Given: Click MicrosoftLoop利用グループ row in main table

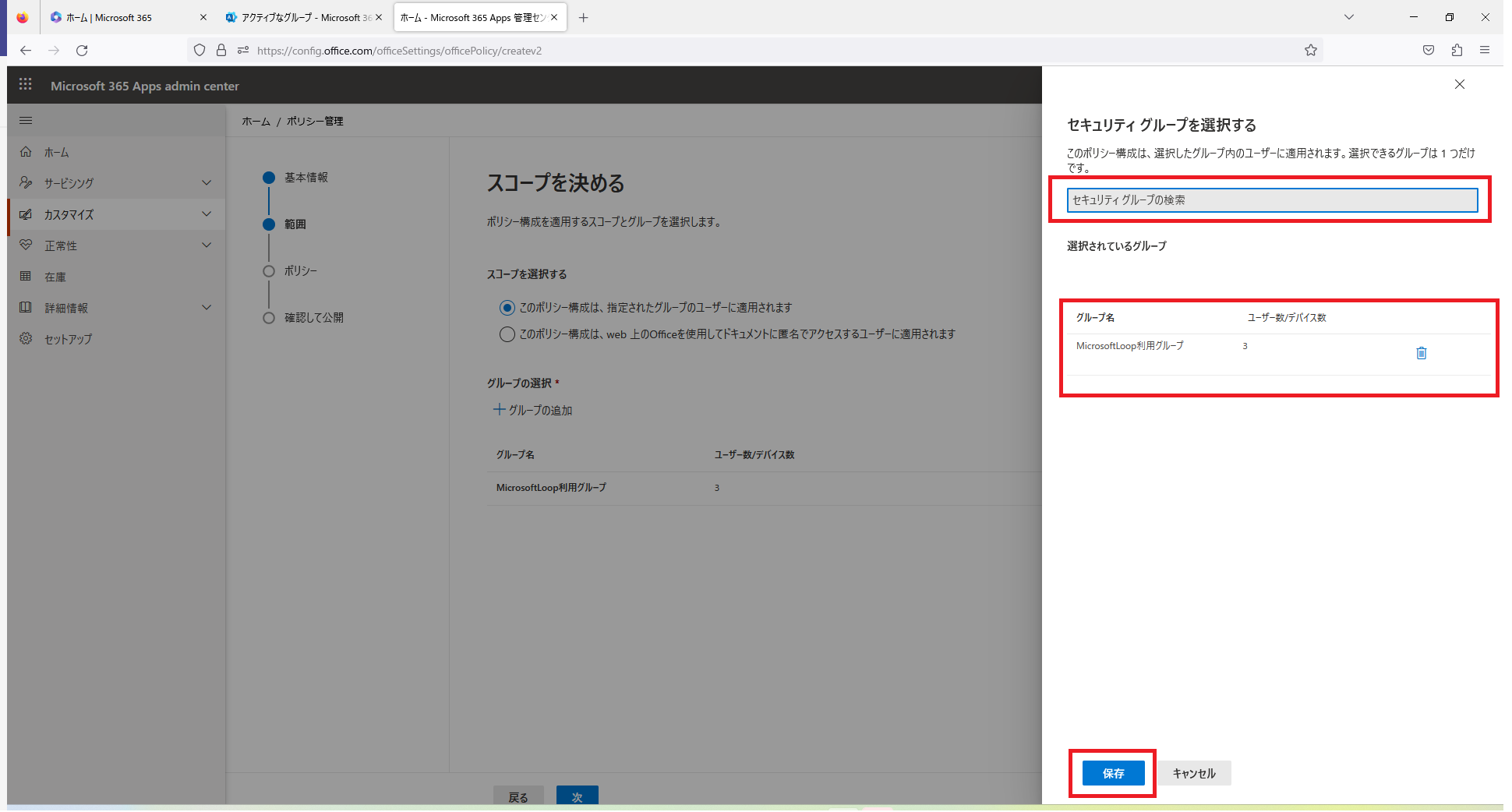Looking at the screenshot, I should pos(764,488).
